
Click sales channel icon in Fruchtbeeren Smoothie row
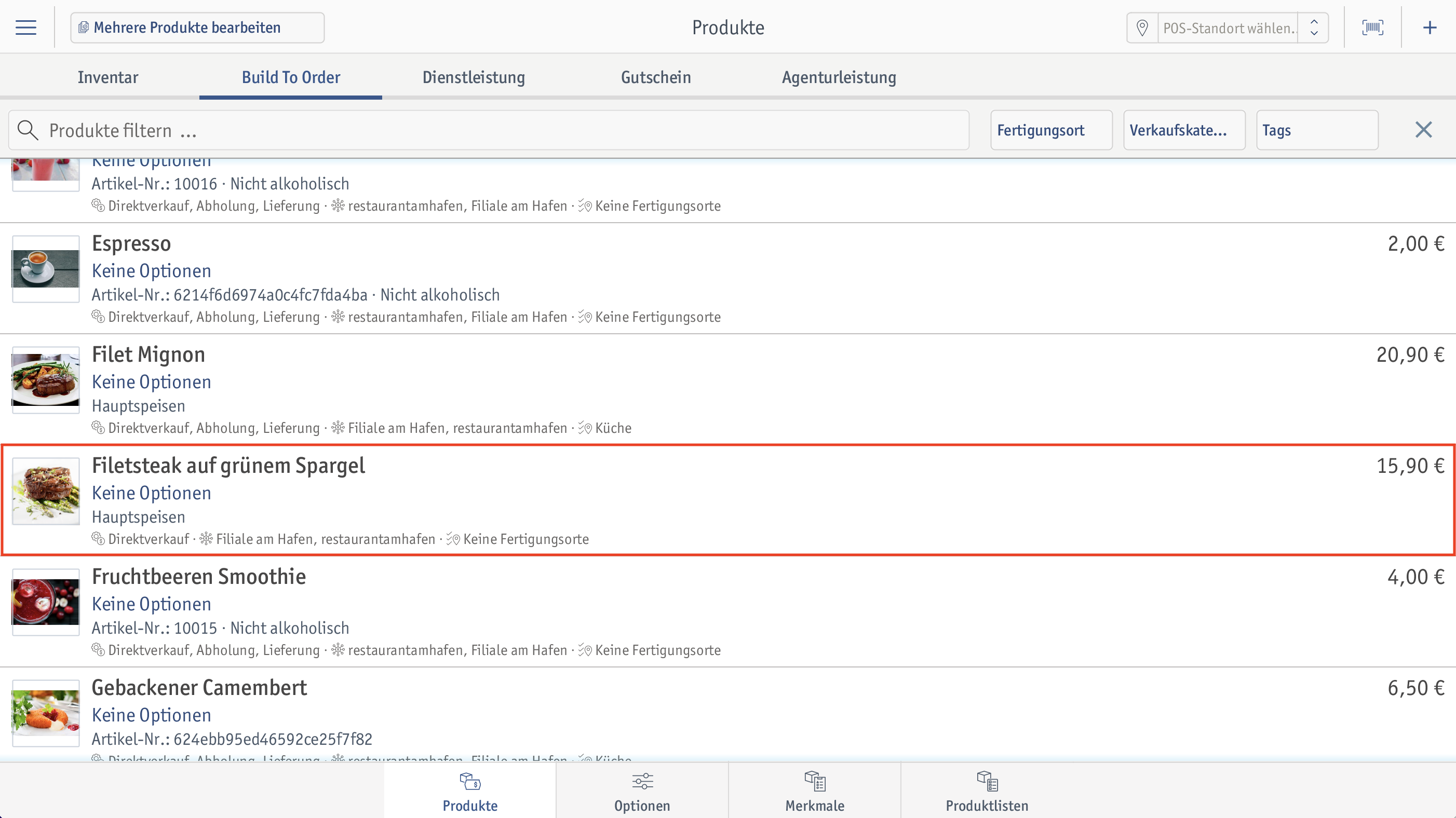(x=98, y=650)
